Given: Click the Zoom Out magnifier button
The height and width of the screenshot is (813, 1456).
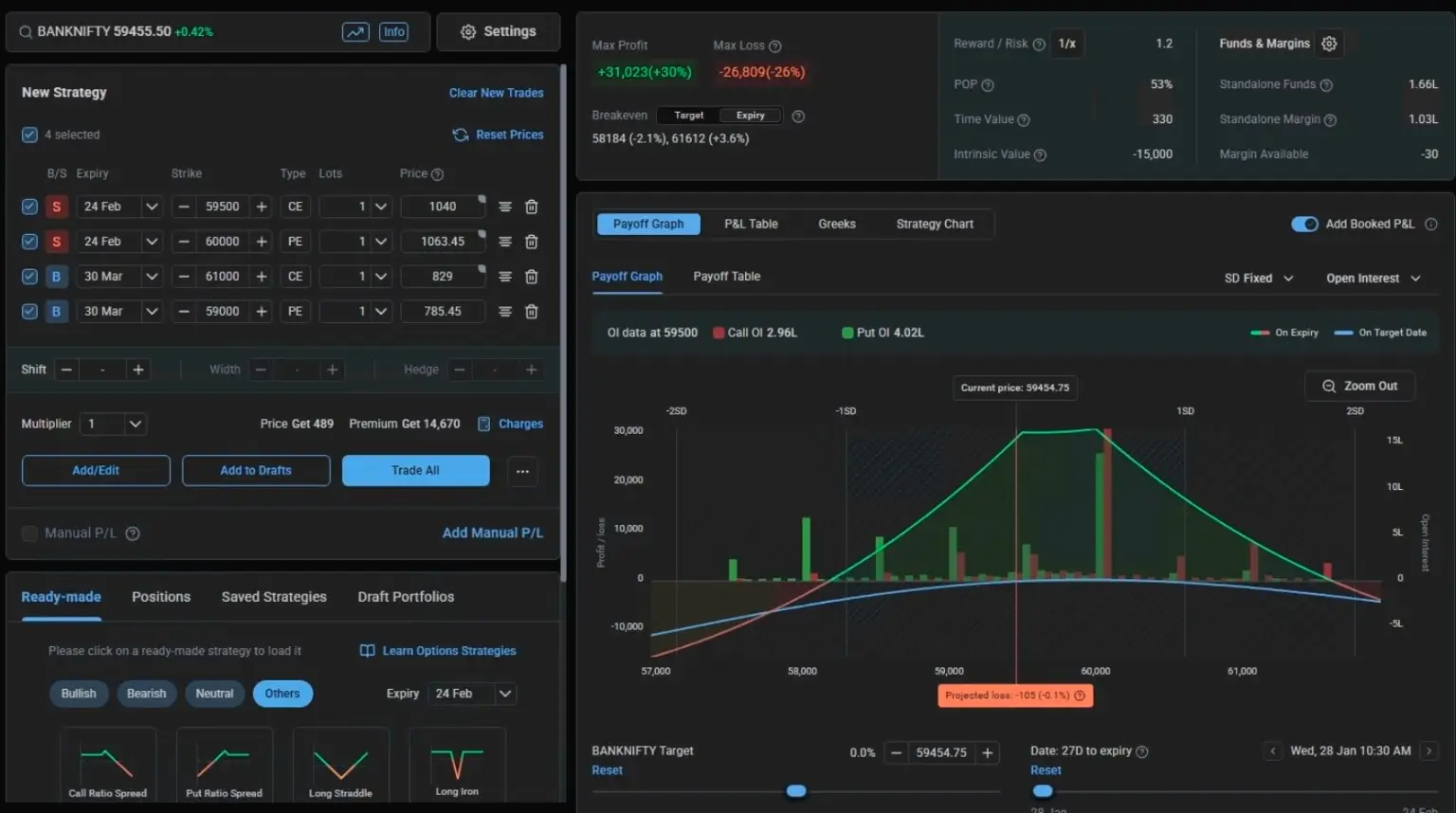Looking at the screenshot, I should [1359, 386].
